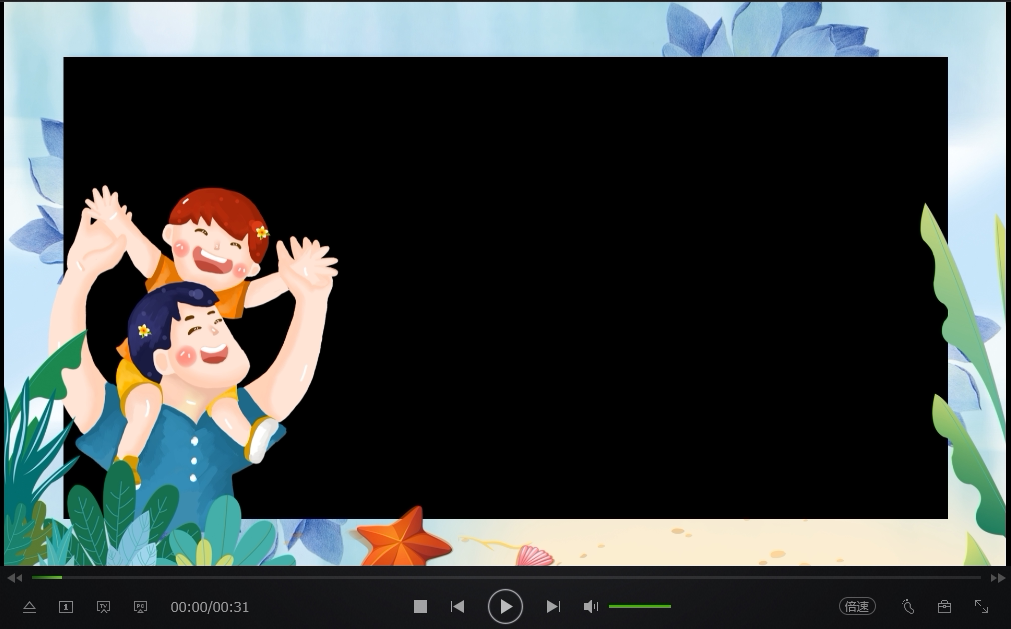Screen dimensions: 1011x629
Task: Click the 00:00/00:31 time display
Action: coord(210,607)
